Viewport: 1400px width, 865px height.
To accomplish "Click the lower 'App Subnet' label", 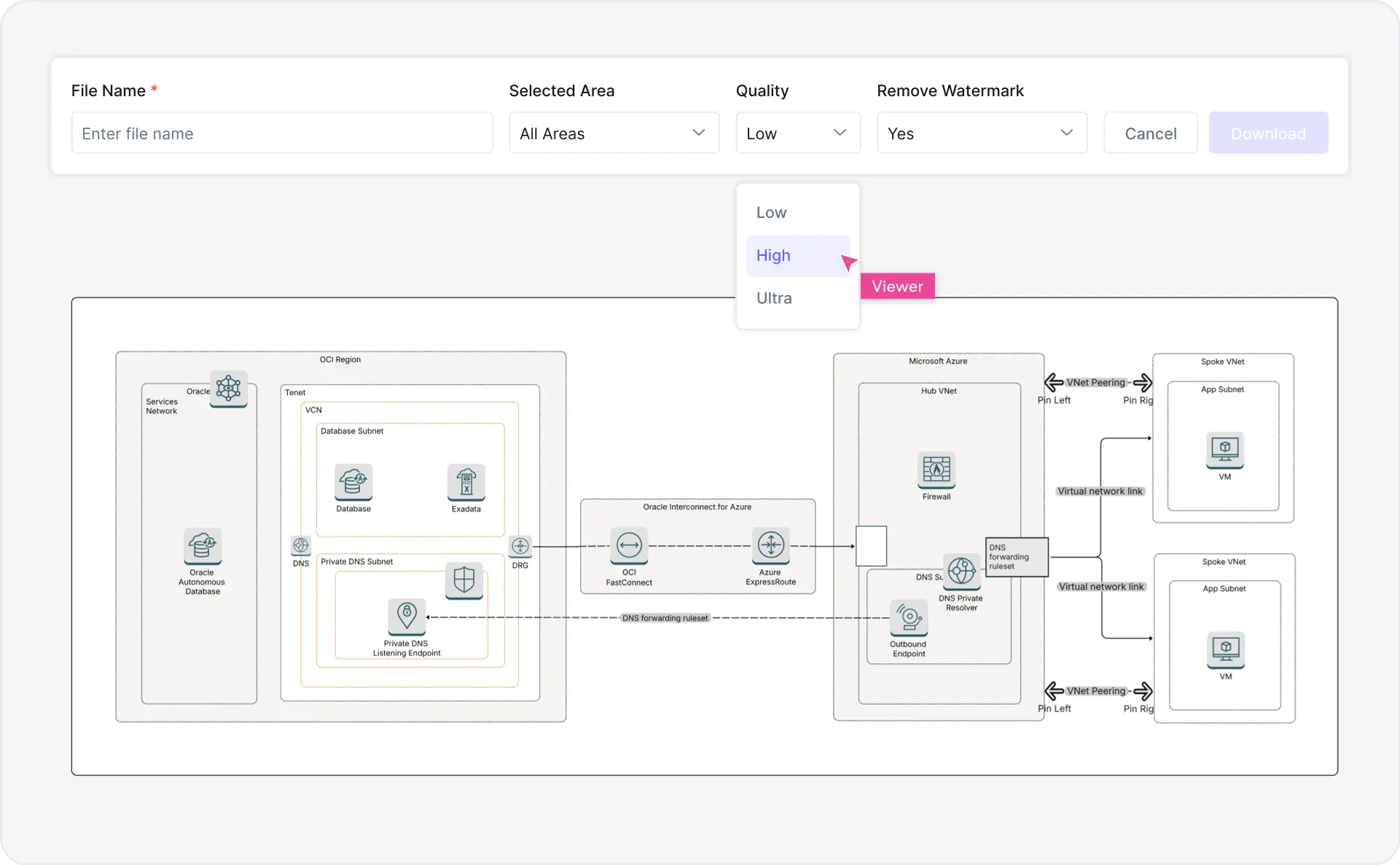I will (x=1224, y=589).
